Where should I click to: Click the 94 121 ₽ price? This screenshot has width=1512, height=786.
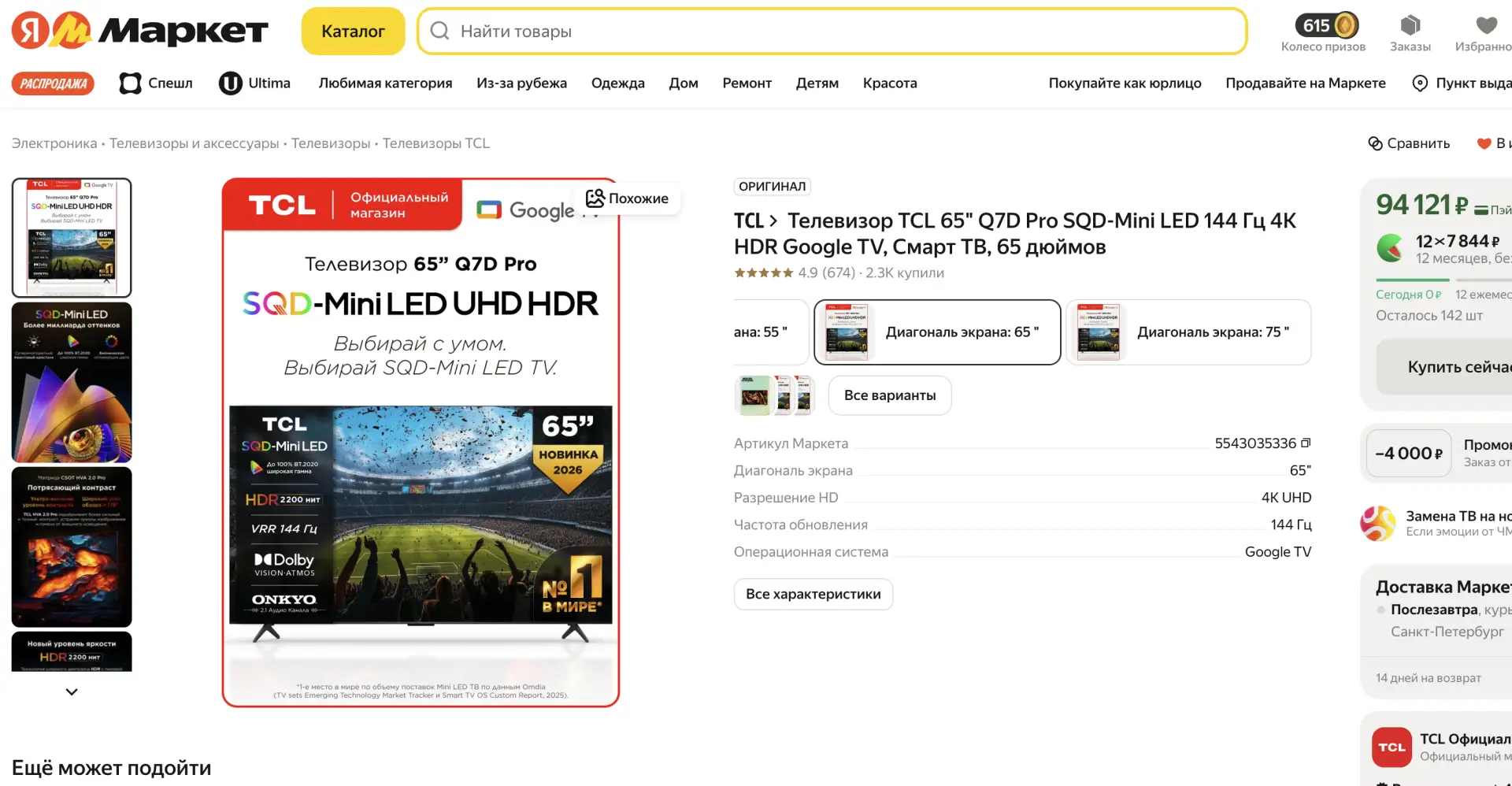1421,205
